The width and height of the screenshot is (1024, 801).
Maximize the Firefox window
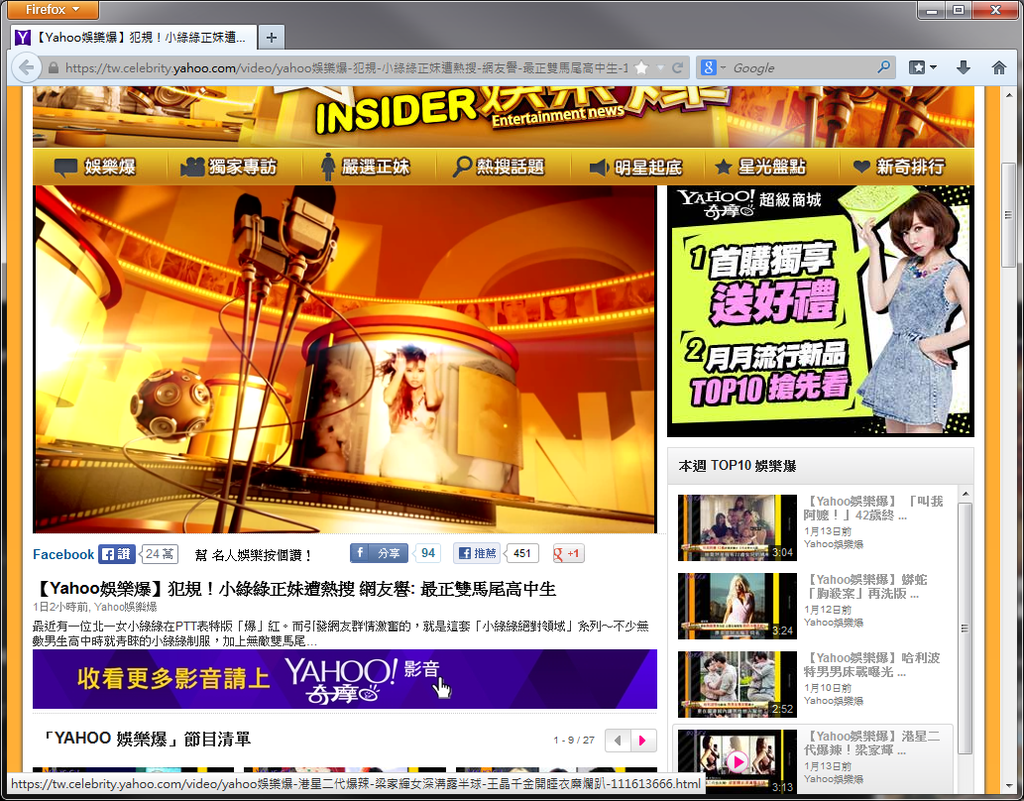click(x=959, y=10)
